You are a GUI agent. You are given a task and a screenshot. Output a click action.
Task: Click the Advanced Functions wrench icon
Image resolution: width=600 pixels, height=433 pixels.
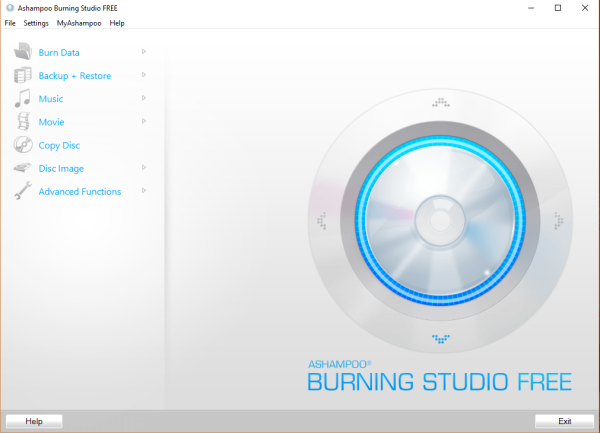[x=23, y=190]
